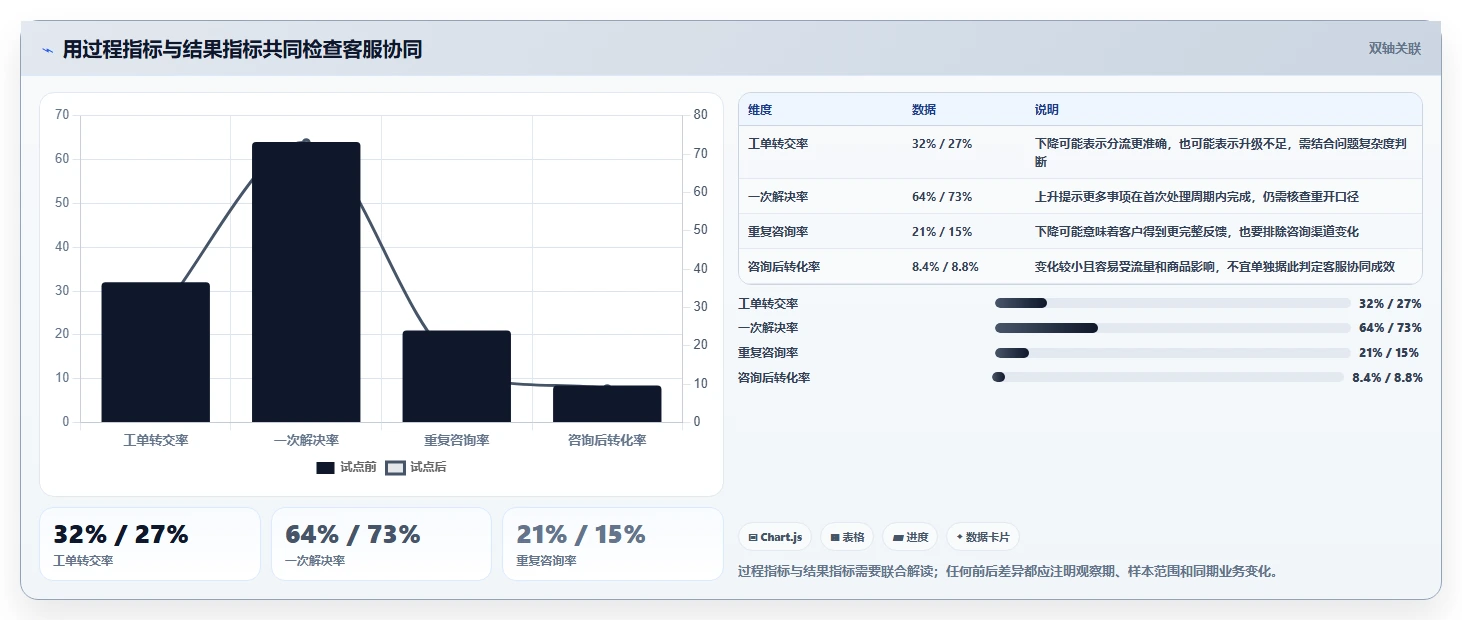Click the title 用过程指标与结果指标共同检查客服协同
1462x620 pixels.
242,49
